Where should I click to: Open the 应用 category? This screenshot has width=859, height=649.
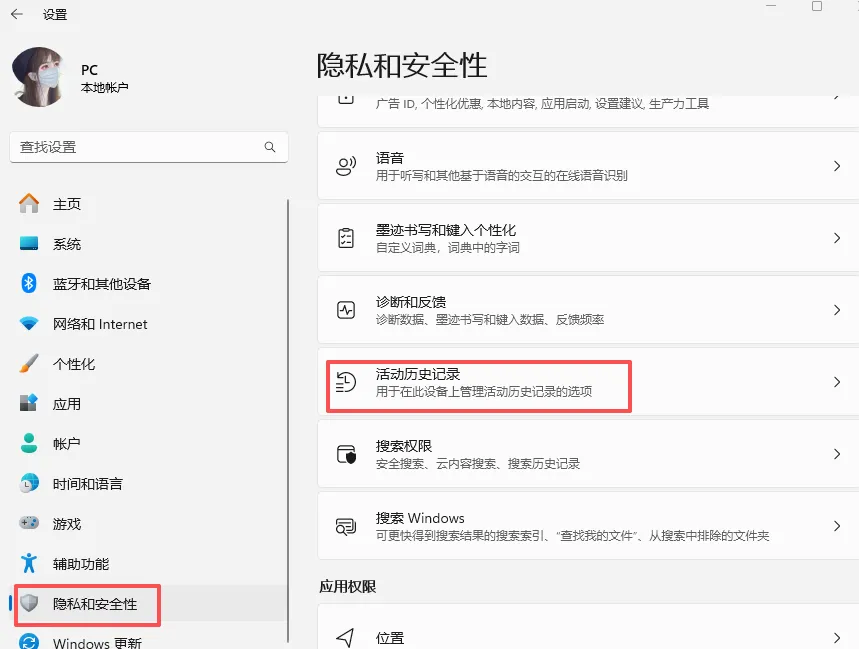(149, 404)
